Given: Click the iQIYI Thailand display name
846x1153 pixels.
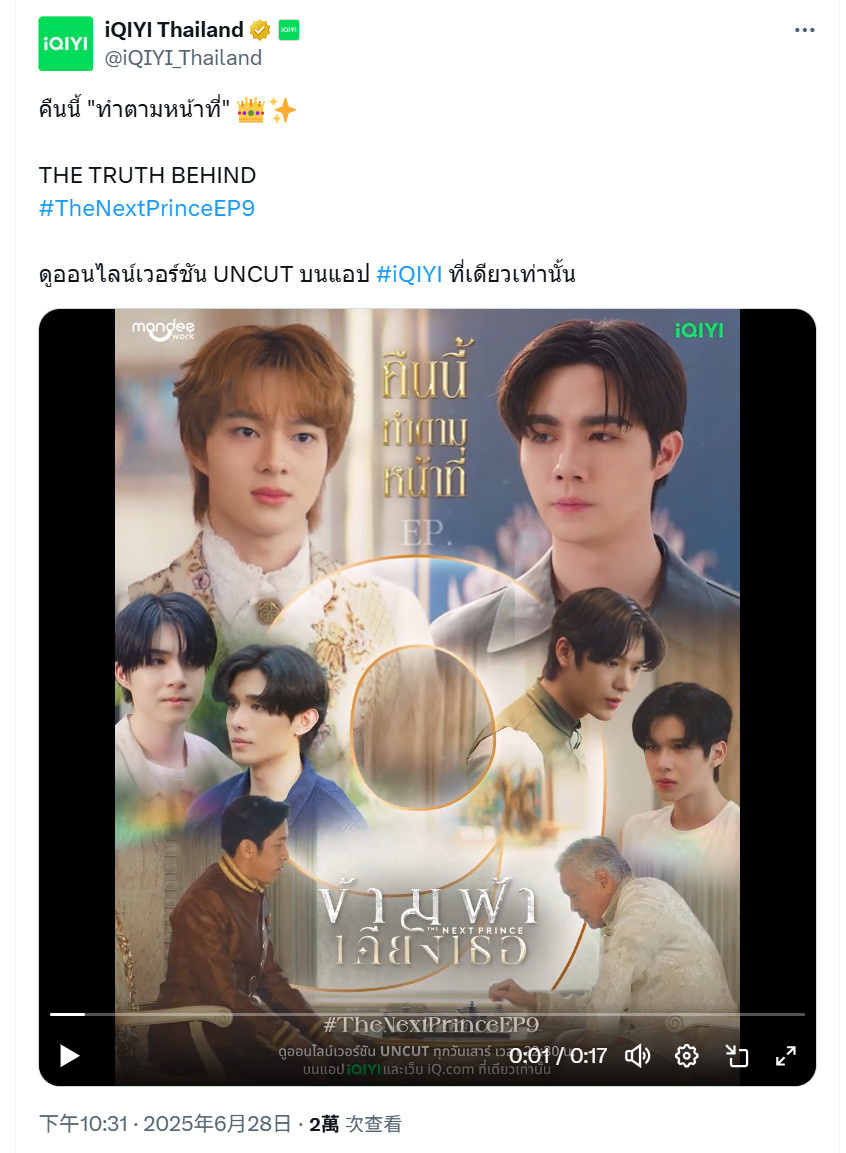Looking at the screenshot, I should click(x=174, y=29).
